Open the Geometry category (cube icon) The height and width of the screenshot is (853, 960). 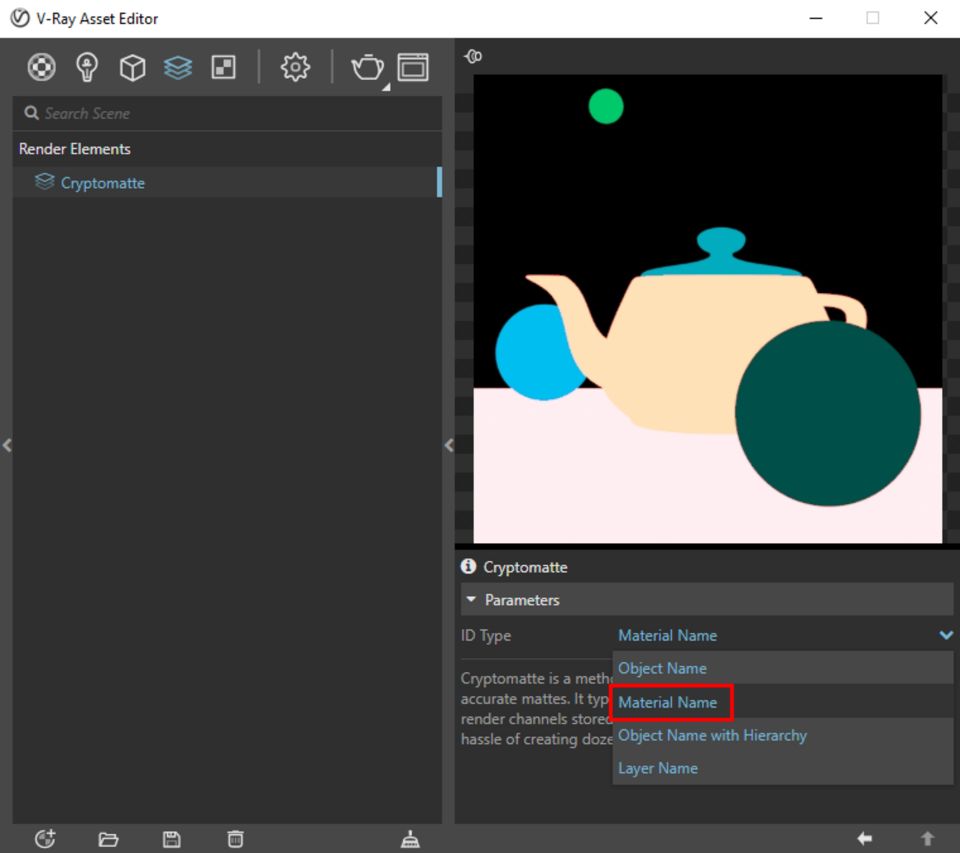(132, 67)
